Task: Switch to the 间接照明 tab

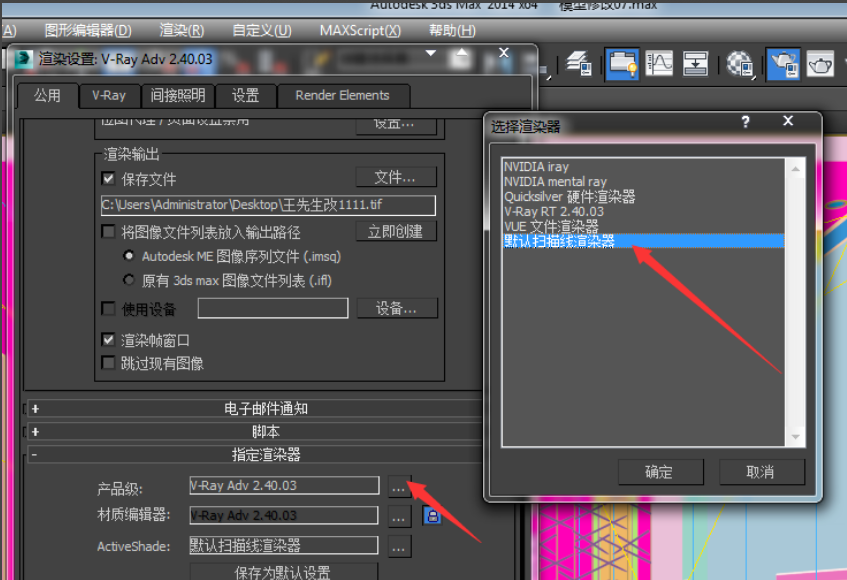Action: click(178, 96)
